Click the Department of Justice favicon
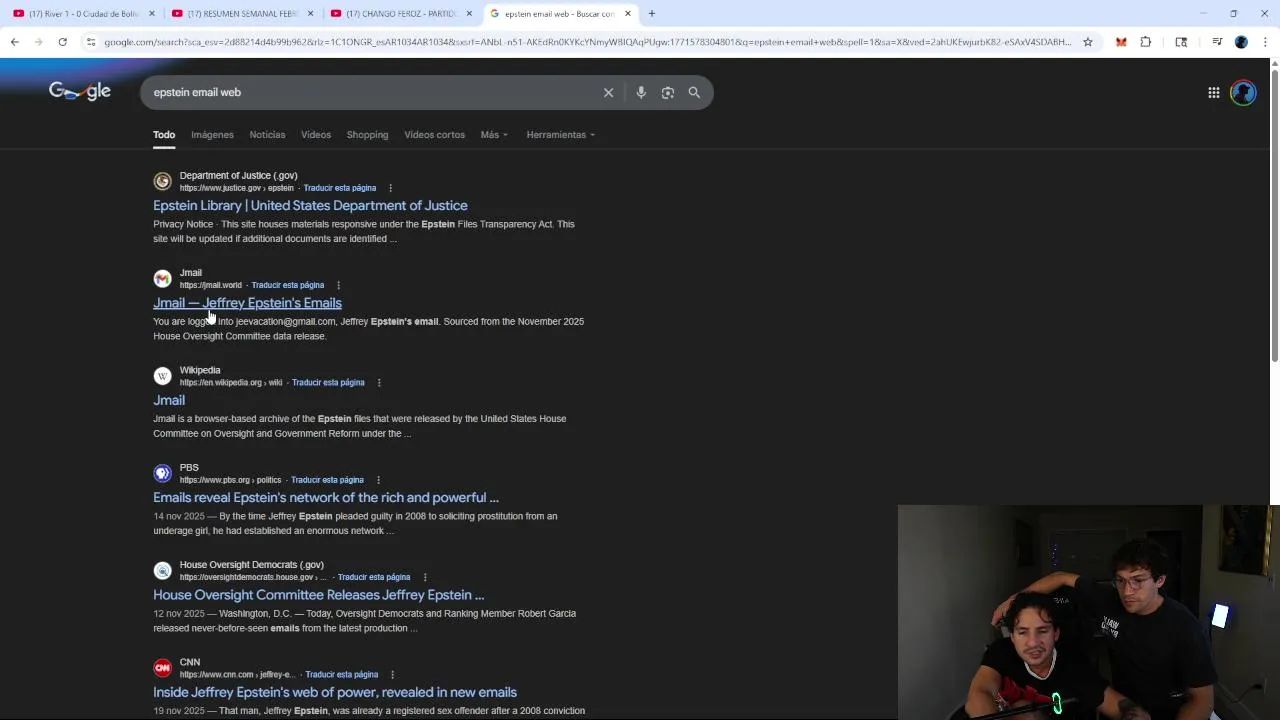 tap(162, 181)
